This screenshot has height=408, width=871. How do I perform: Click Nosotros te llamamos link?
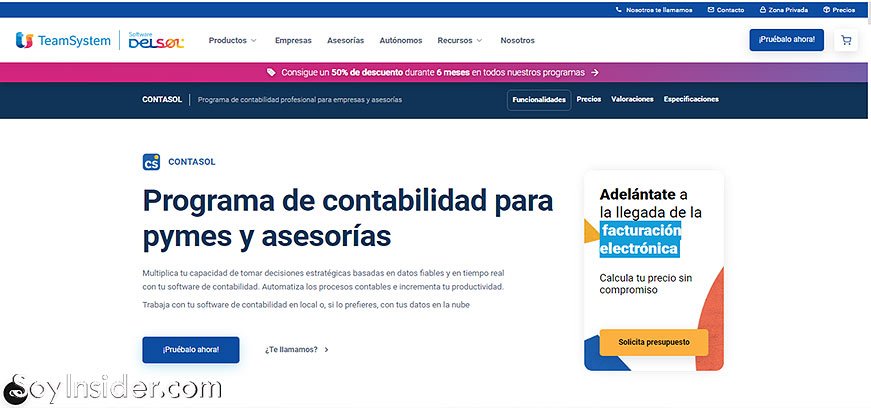coord(659,10)
